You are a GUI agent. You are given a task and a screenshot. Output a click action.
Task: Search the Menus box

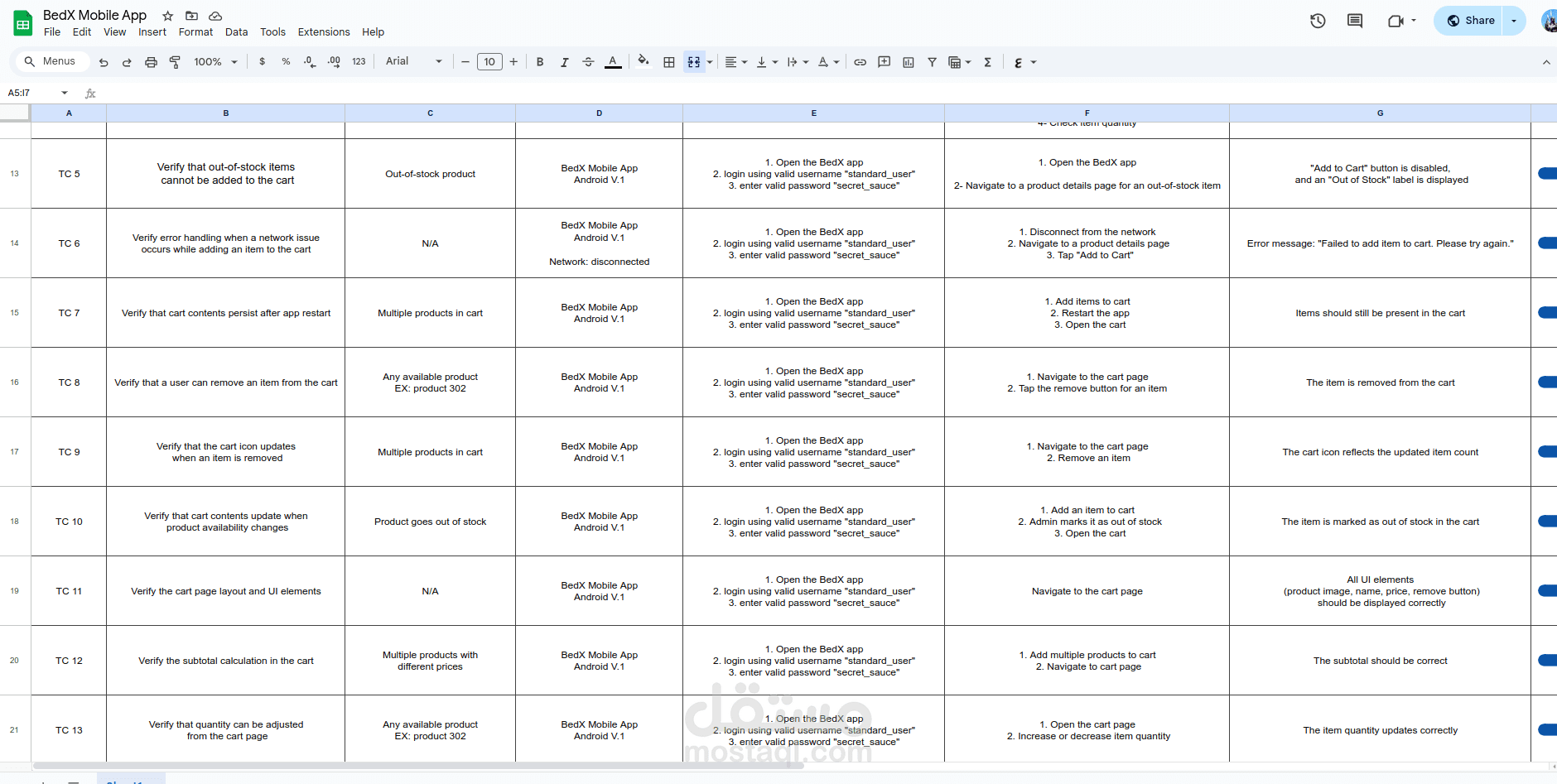[51, 61]
